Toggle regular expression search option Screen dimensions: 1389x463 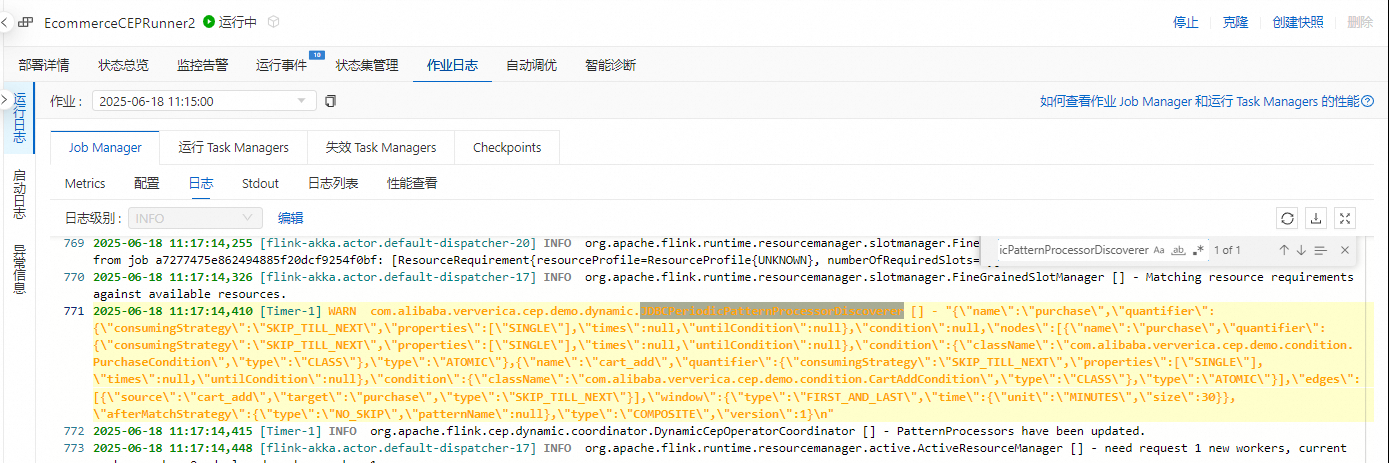pyautogui.click(x=1197, y=250)
